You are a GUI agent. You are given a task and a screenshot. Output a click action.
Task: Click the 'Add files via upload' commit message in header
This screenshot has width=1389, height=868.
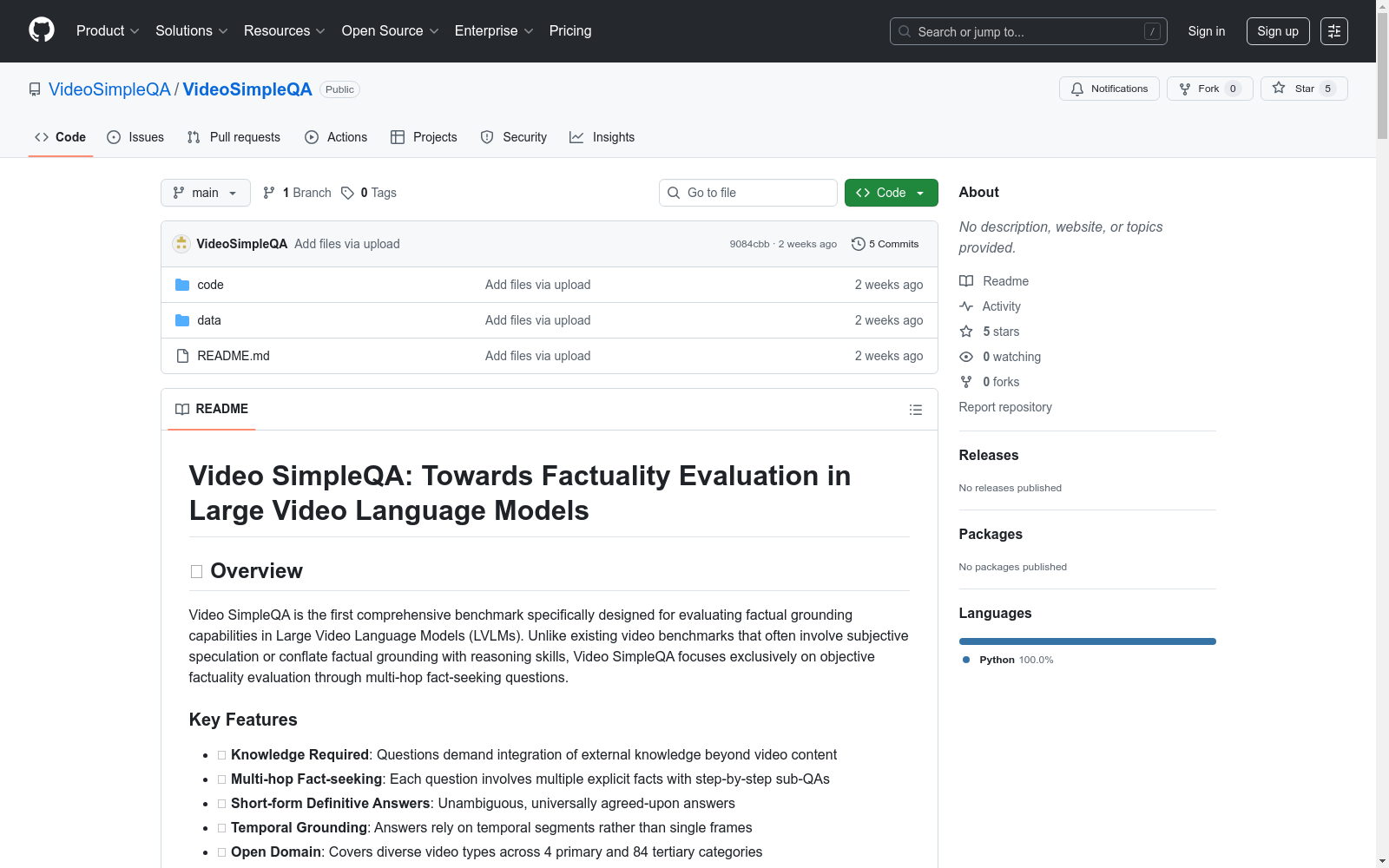tap(347, 244)
